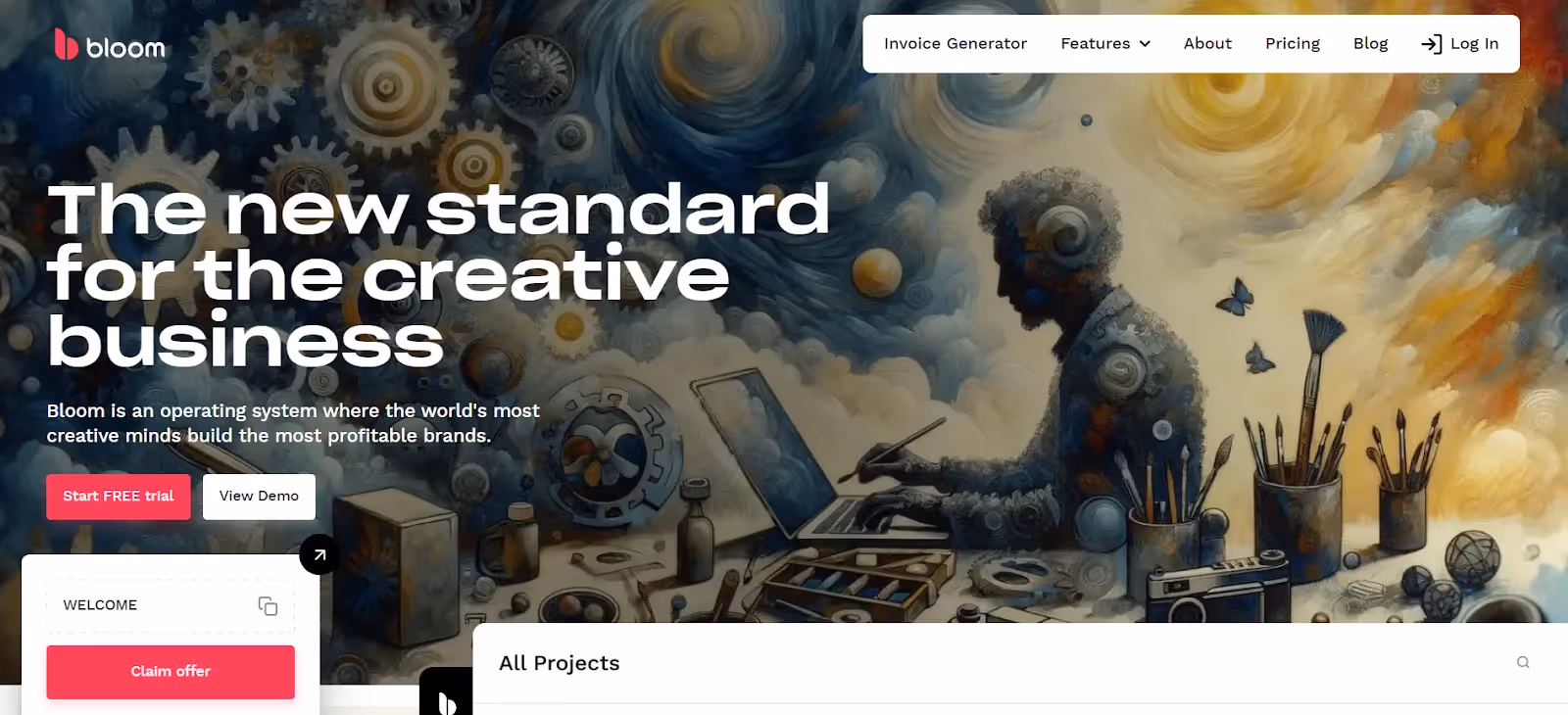Image resolution: width=1568 pixels, height=715 pixels.
Task: Click the bloom wordmark text
Action: coord(125,48)
